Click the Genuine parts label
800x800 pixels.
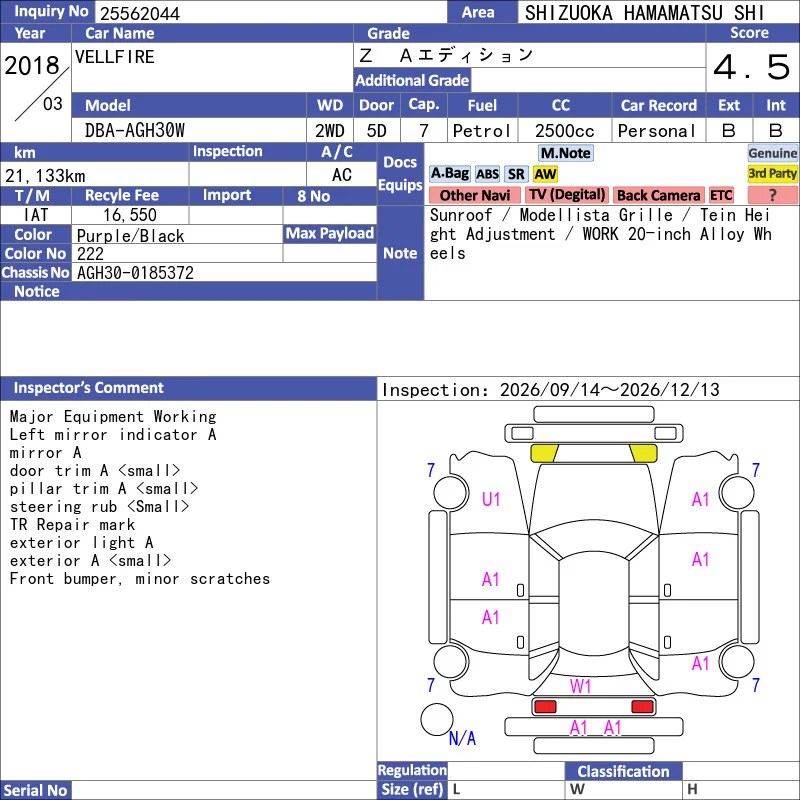click(x=772, y=153)
